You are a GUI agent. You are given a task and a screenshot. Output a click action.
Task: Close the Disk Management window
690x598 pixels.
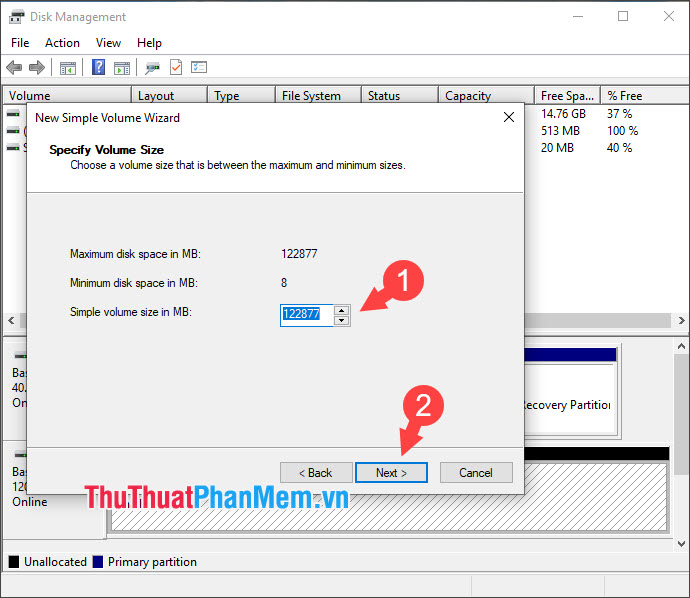click(x=668, y=17)
